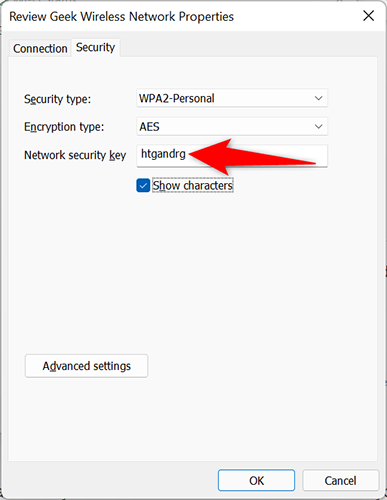The width and height of the screenshot is (387, 500).
Task: Close the Wireless Network Properties window
Action: (x=368, y=16)
